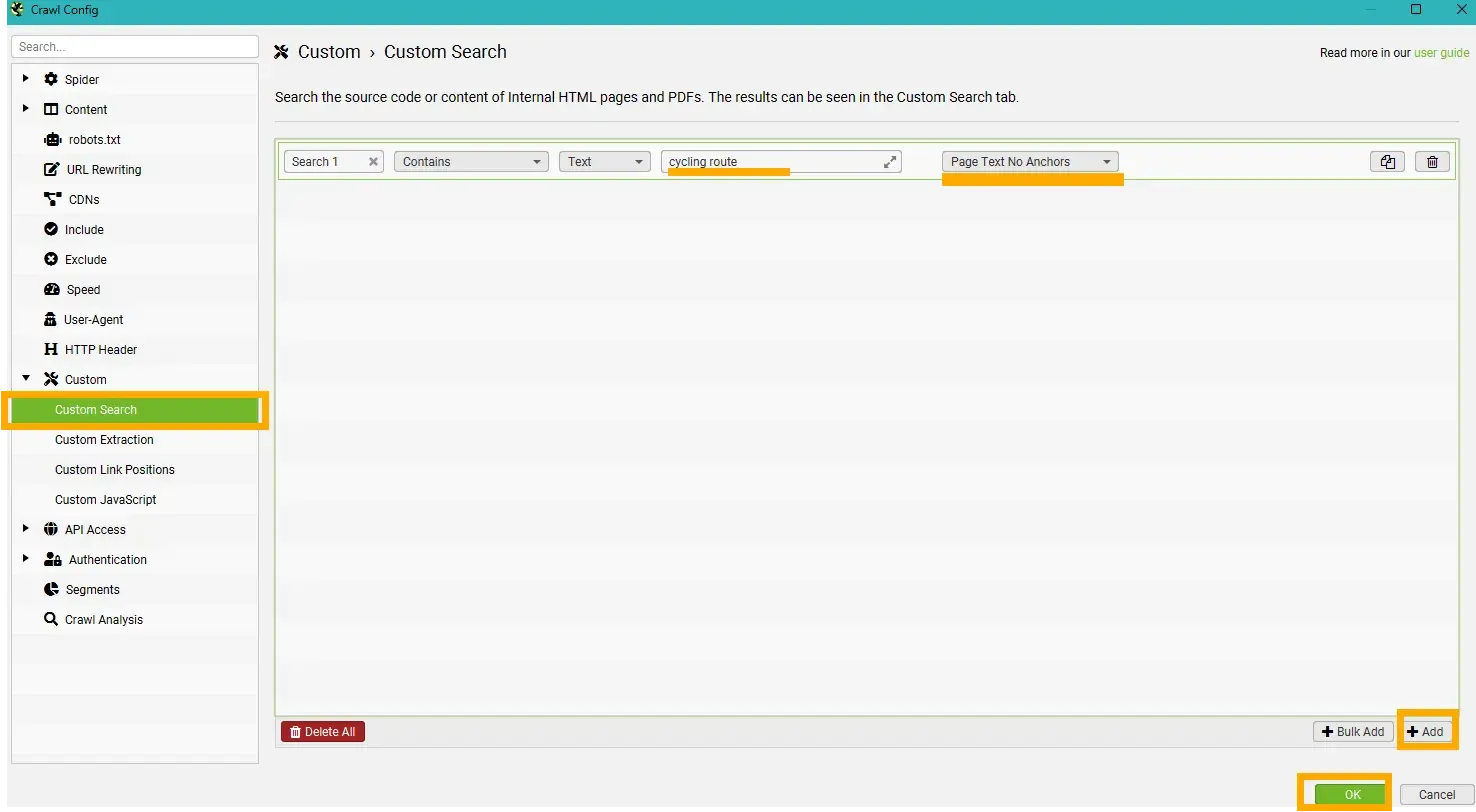Image resolution: width=1476 pixels, height=812 pixels.
Task: Open the user guide link
Action: coord(1441,52)
